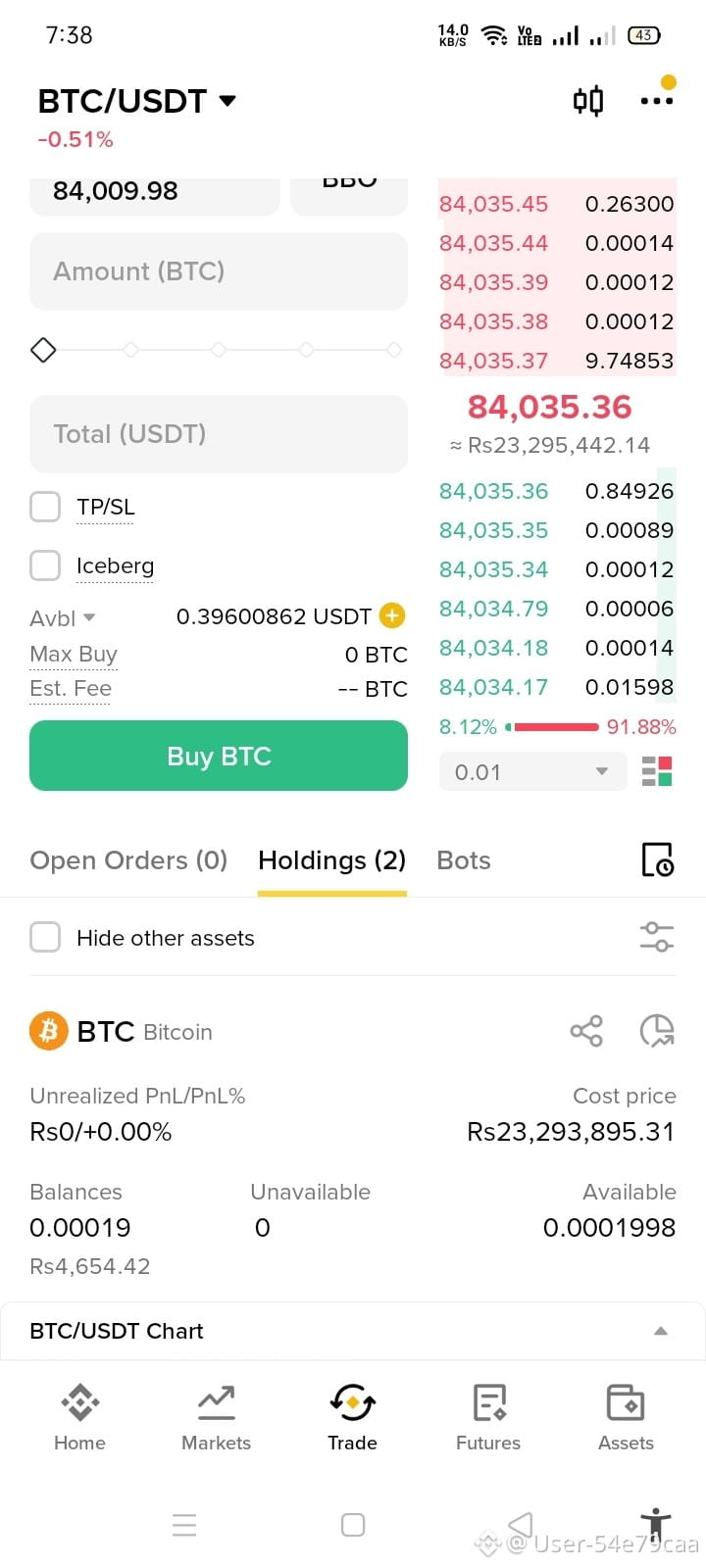The width and height of the screenshot is (706, 1568).
Task: Switch to the Open Orders (0) tab
Action: click(x=128, y=860)
